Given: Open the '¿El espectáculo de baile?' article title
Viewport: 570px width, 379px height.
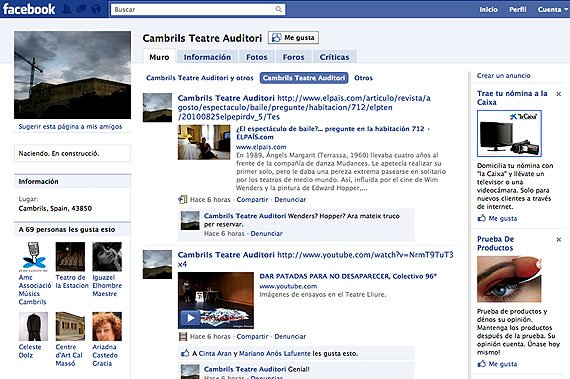Looking at the screenshot, I should (x=333, y=133).
